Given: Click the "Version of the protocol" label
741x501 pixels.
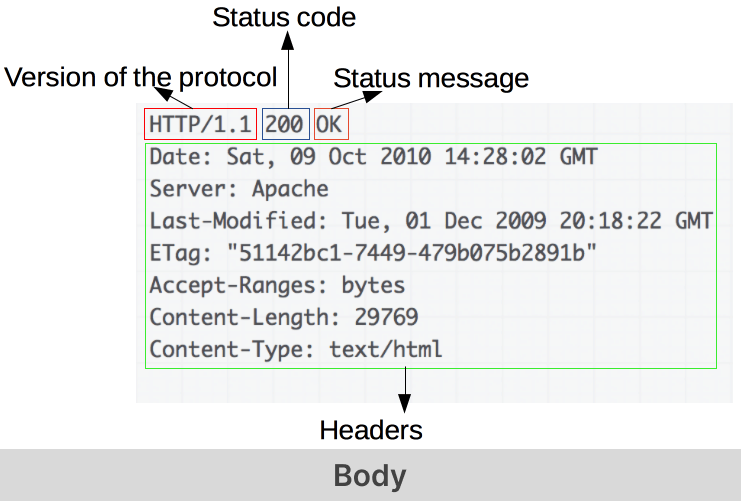Looking at the screenshot, I should pos(141,78).
